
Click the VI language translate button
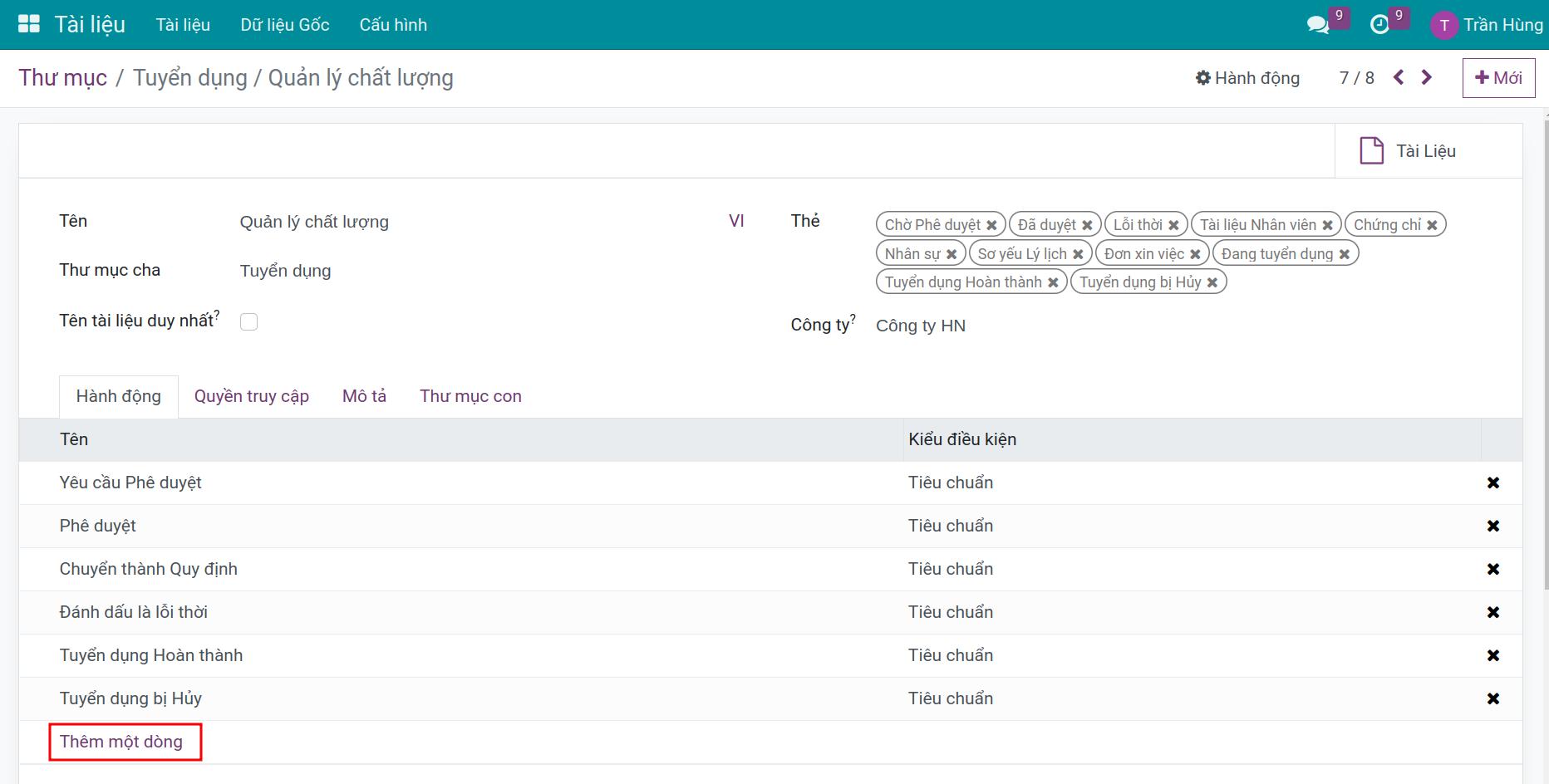point(736,221)
